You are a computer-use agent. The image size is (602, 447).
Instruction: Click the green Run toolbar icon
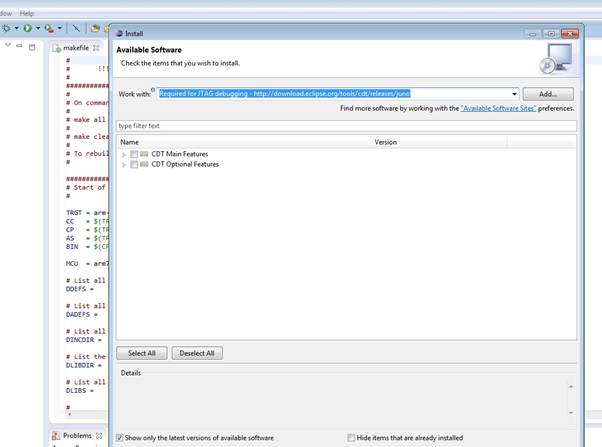26,28
